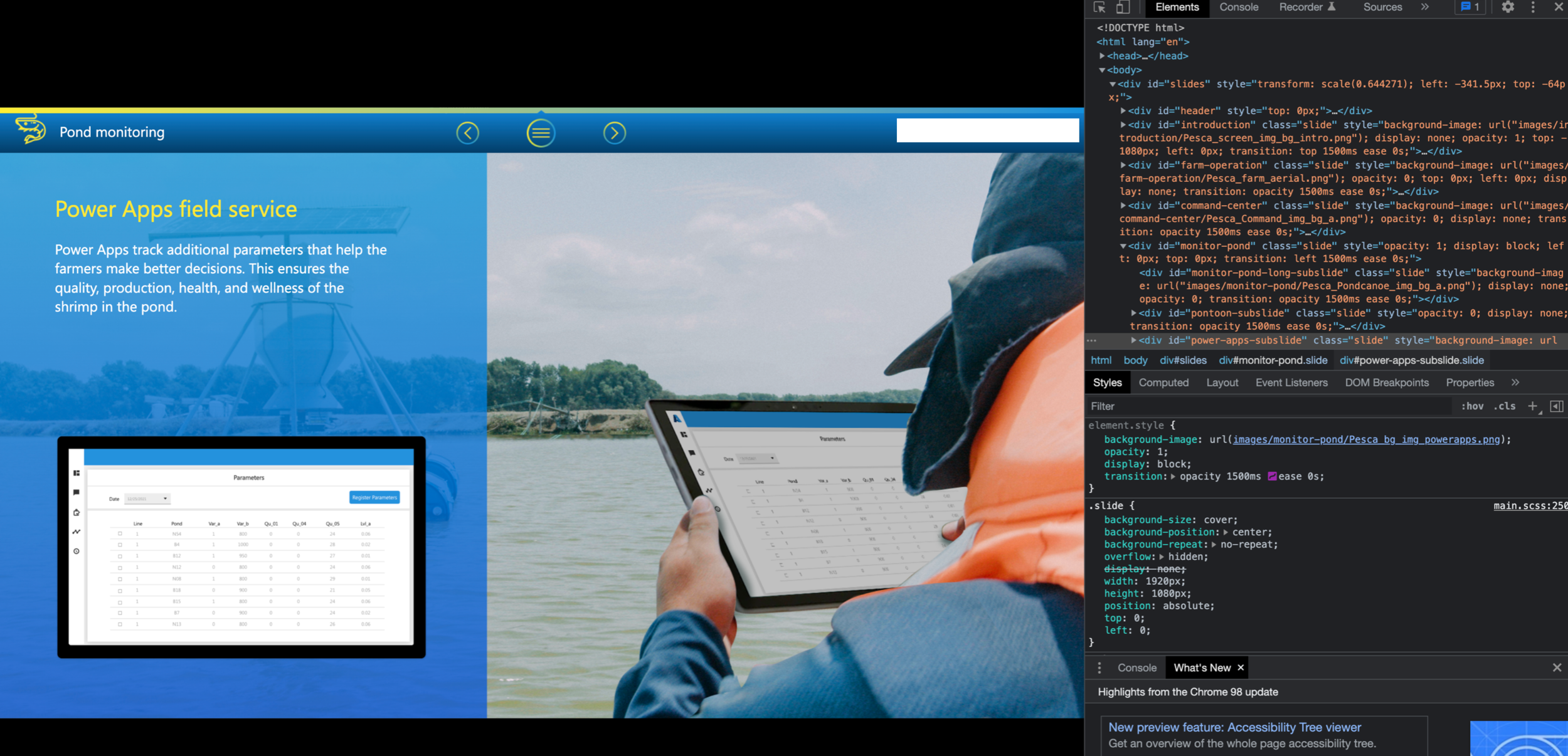This screenshot has width=1568, height=756.
Task: Open DevTools settings gear icon
Action: [x=1508, y=8]
